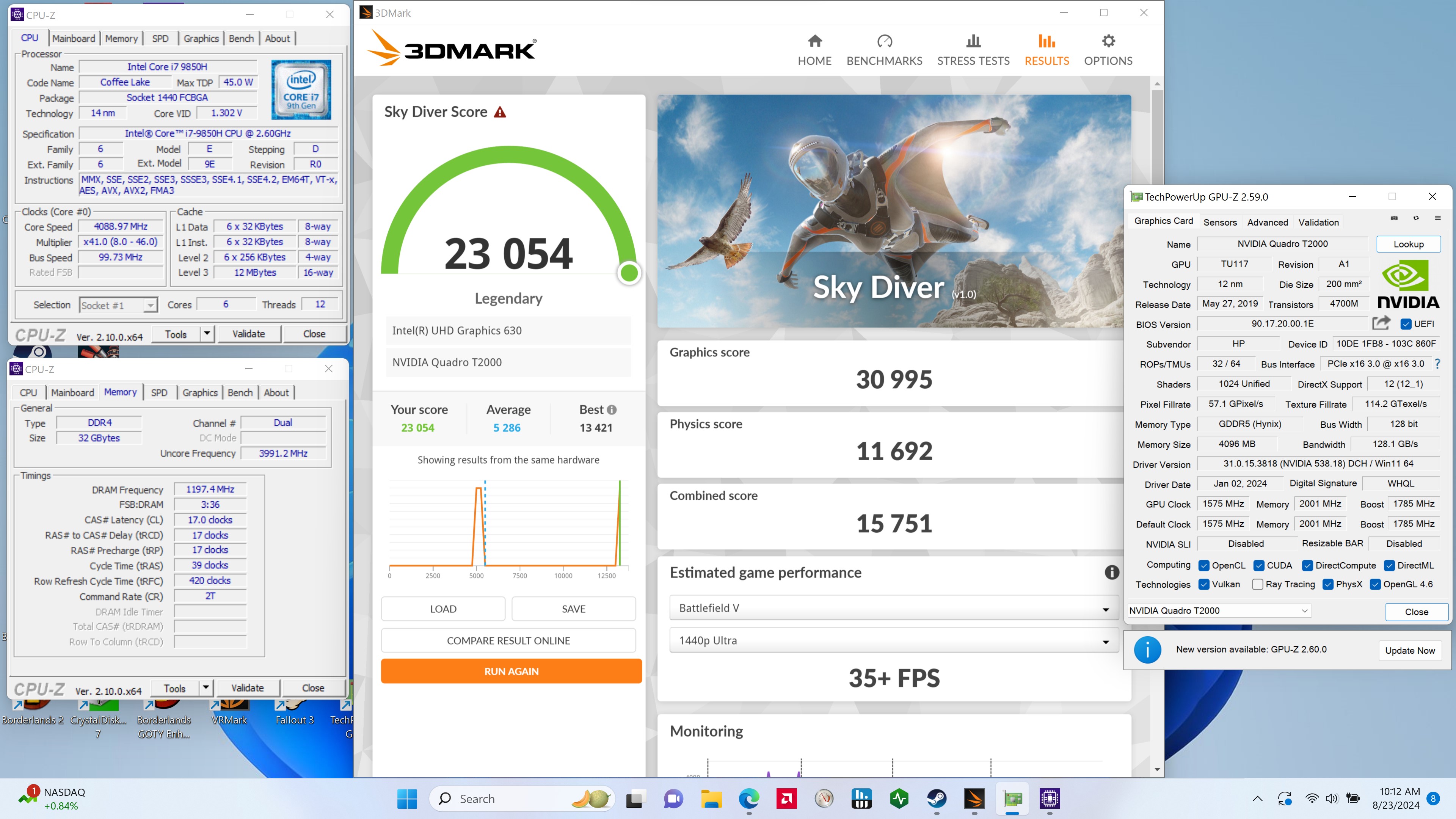The image size is (1456, 819).
Task: Expand the Battlefield V game dropdown
Action: (894, 608)
